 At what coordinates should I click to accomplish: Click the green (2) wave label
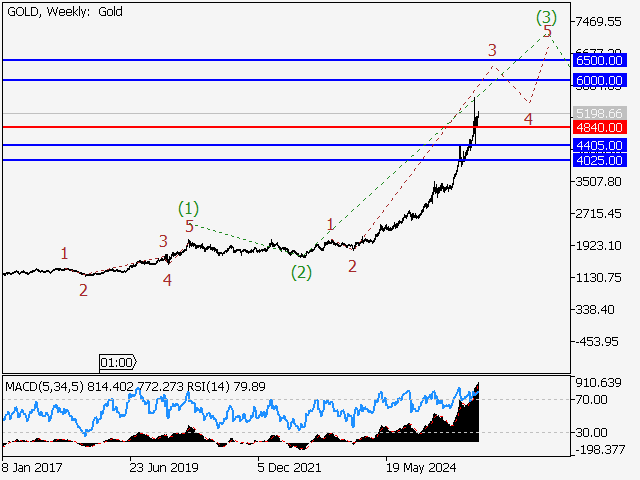(x=301, y=271)
